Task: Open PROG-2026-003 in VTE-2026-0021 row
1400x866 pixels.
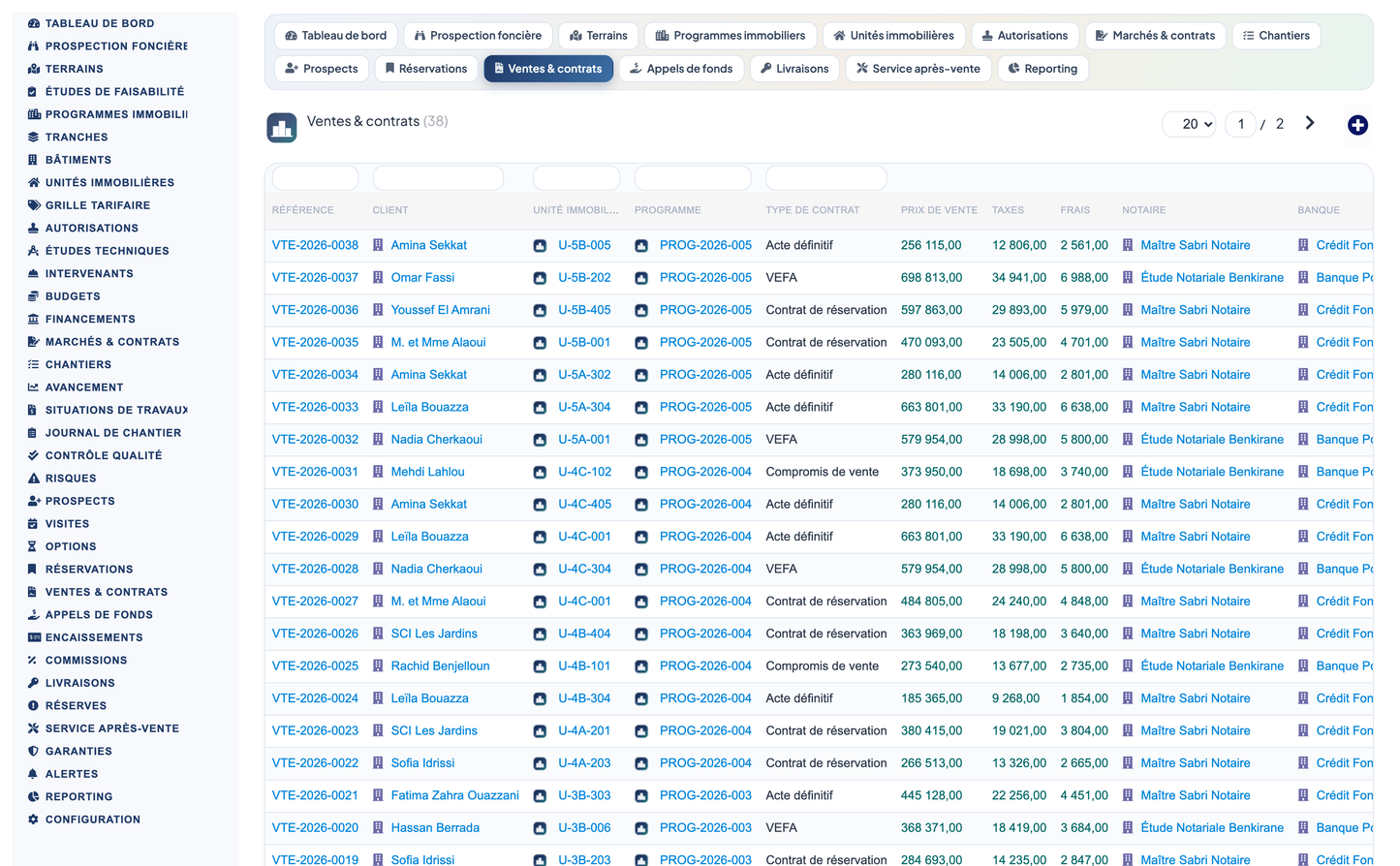Action: pos(705,795)
